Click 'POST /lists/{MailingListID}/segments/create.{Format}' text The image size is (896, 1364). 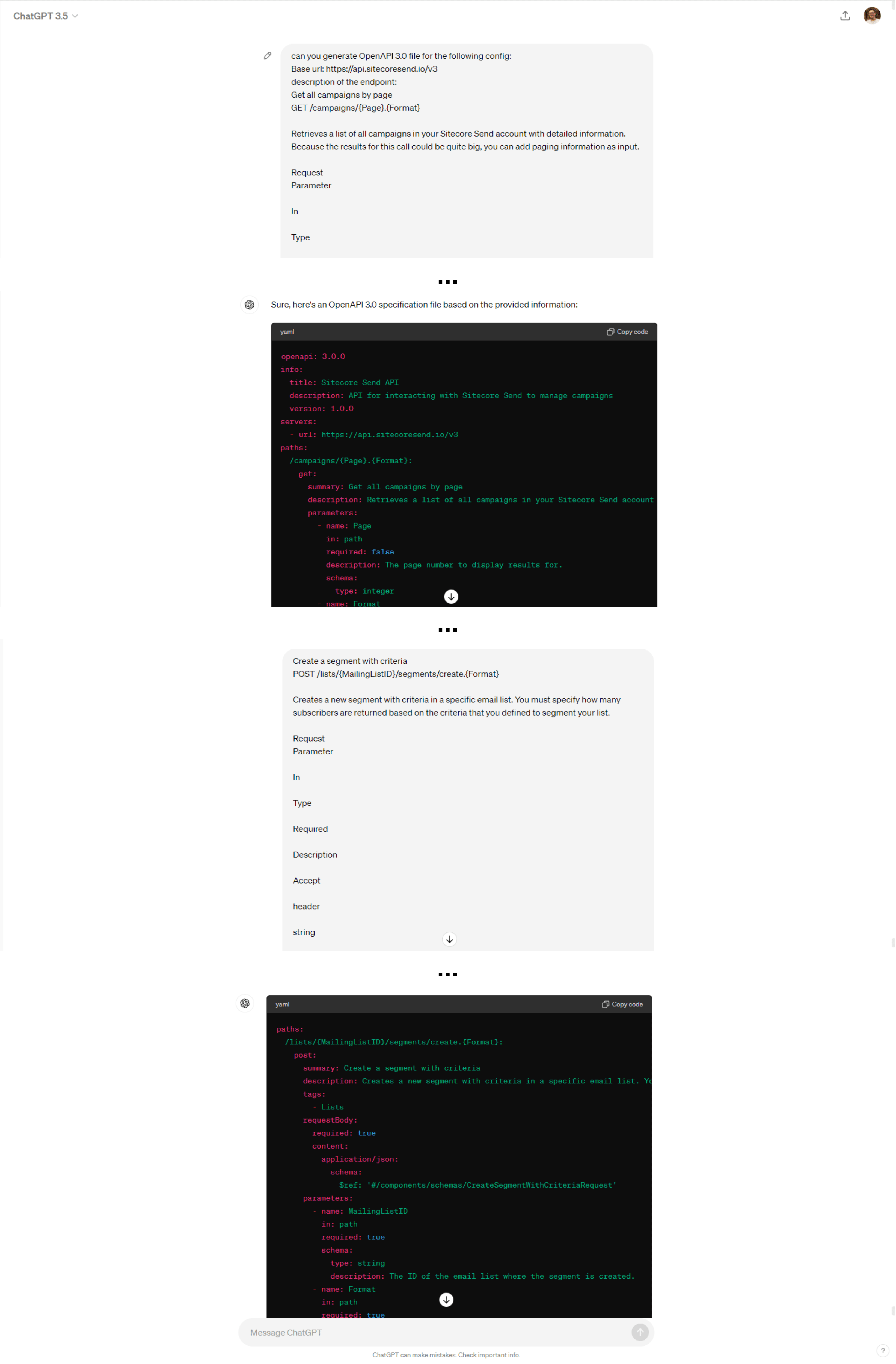[x=396, y=674]
